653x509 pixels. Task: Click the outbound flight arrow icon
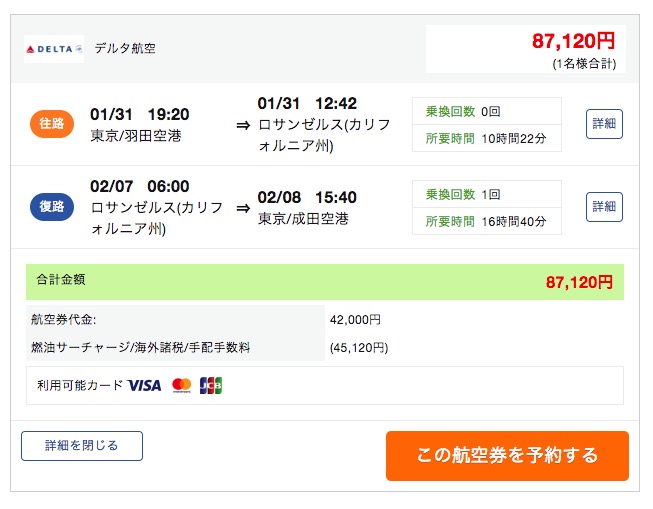pos(243,125)
